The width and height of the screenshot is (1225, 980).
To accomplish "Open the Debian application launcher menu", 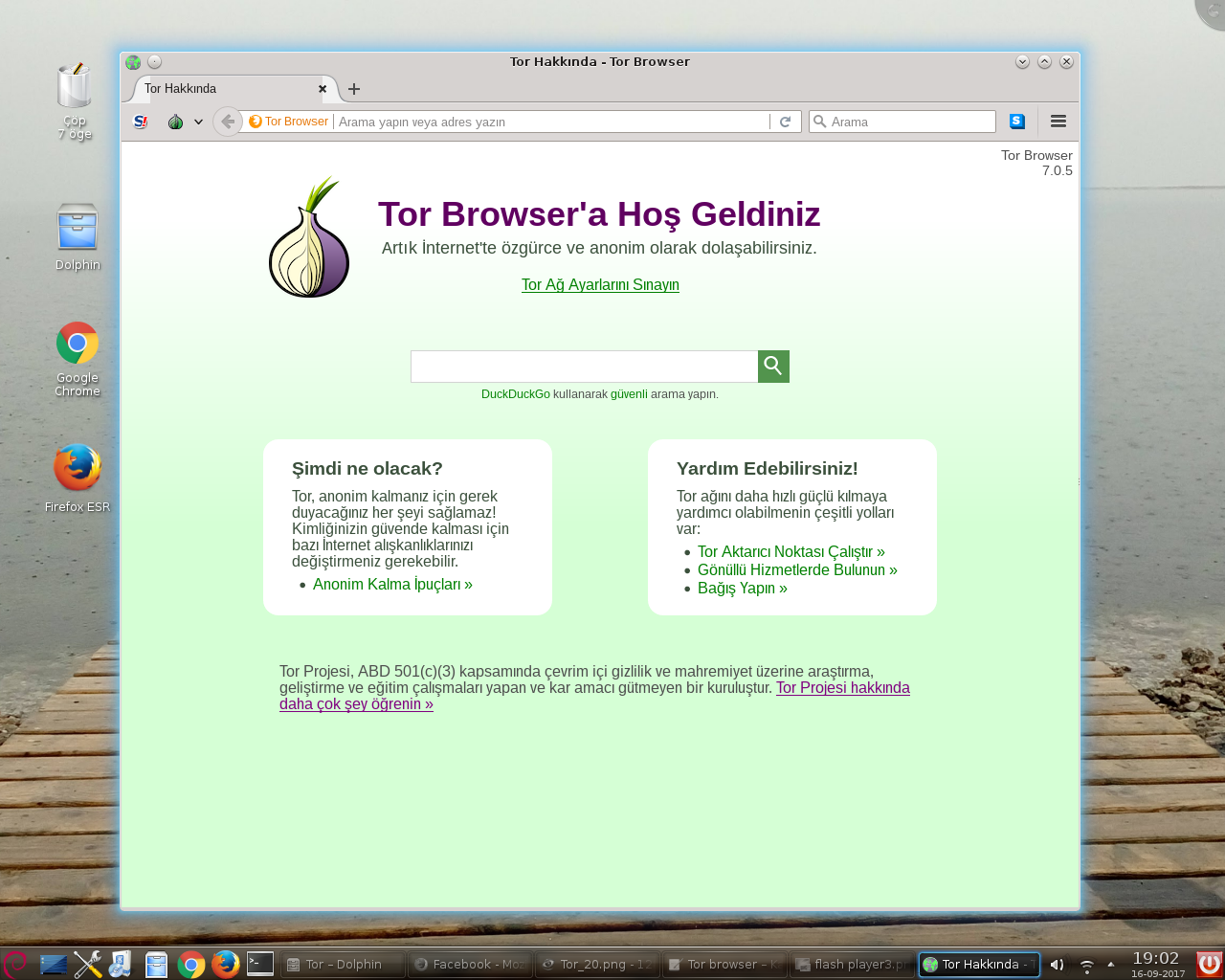I will pyautogui.click(x=14, y=964).
